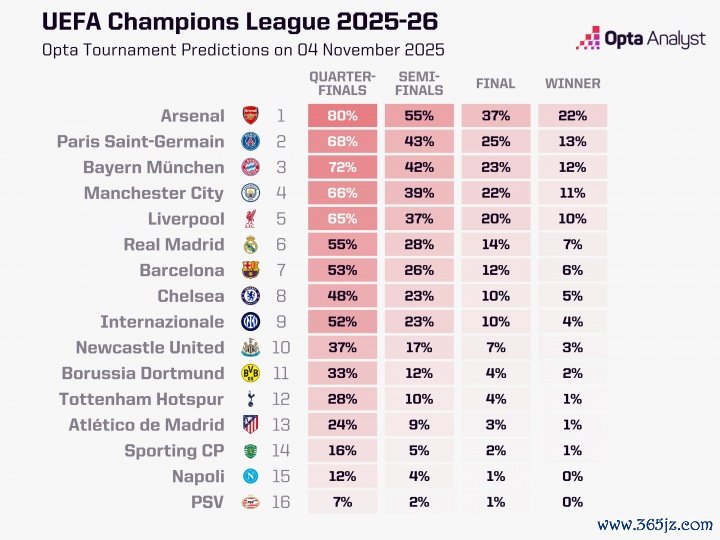
Task: Select the Napoli club icon
Action: 249,476
